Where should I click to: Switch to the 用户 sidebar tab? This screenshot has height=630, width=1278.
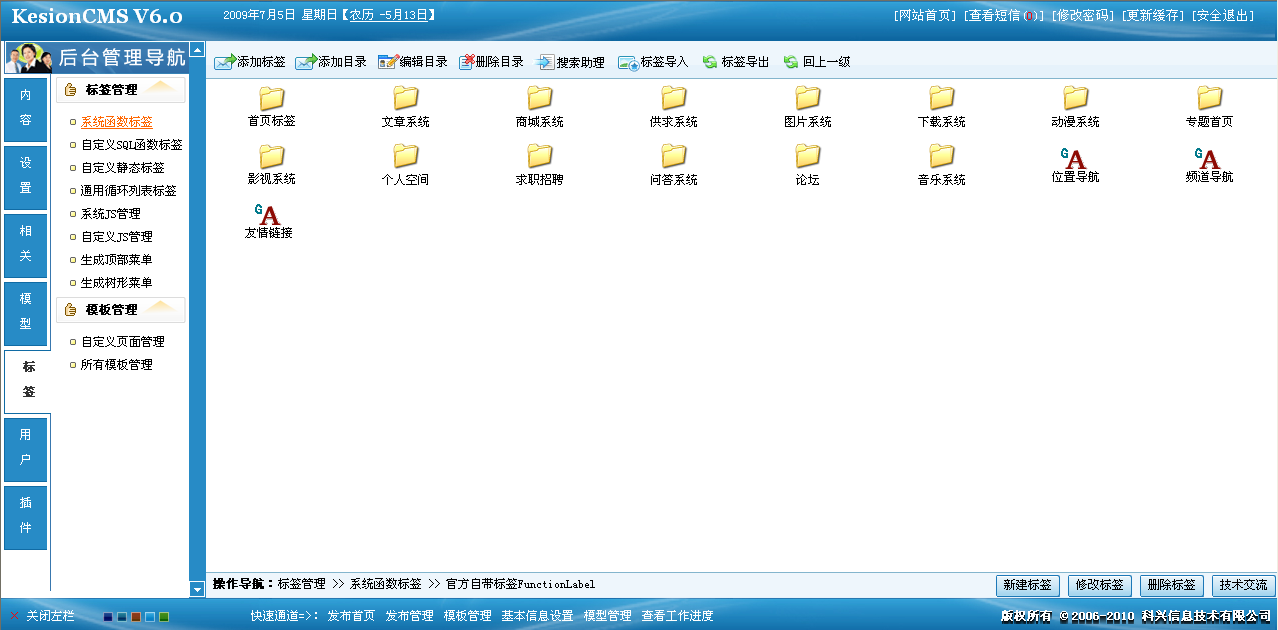coord(26,450)
